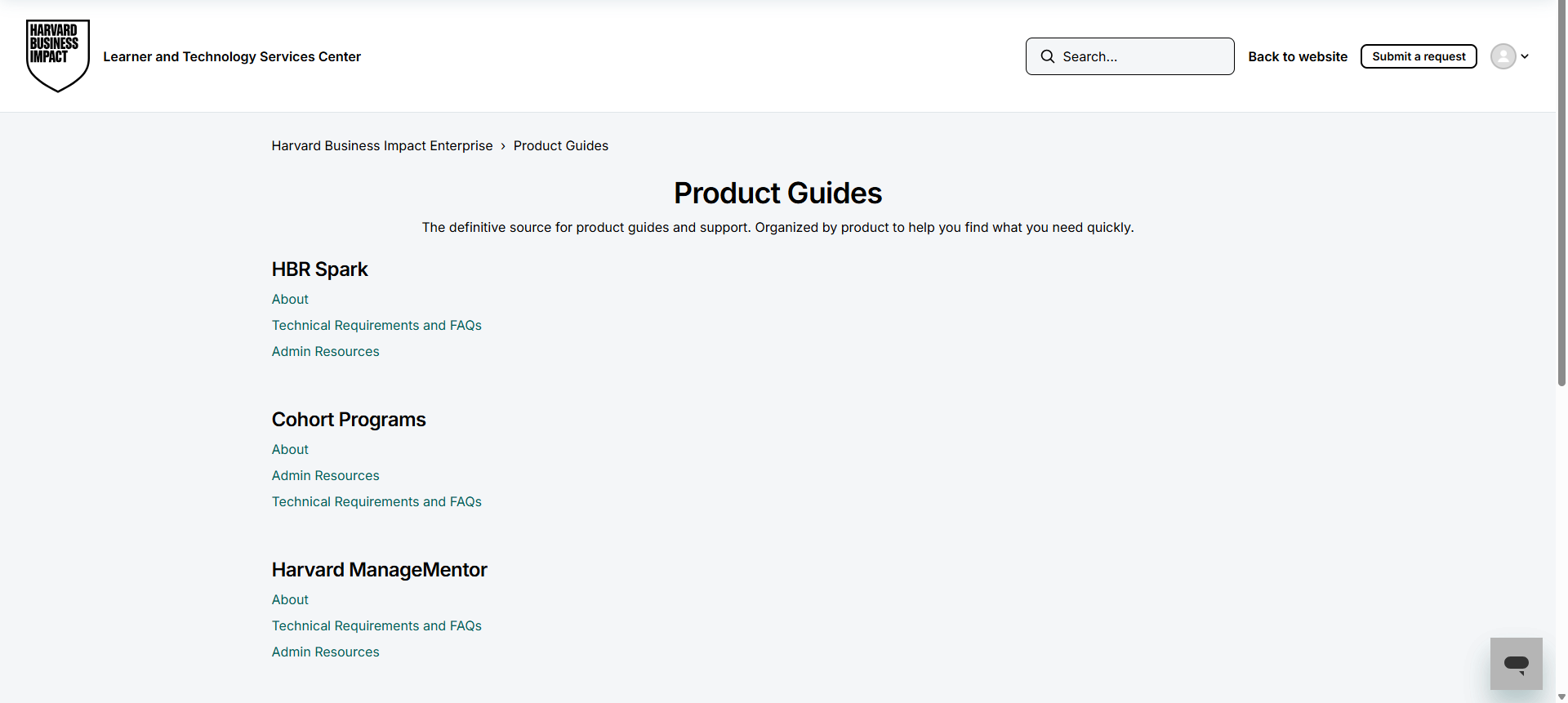The image size is (1568, 703).
Task: Open the chat widget bubble icon
Action: (x=1516, y=663)
